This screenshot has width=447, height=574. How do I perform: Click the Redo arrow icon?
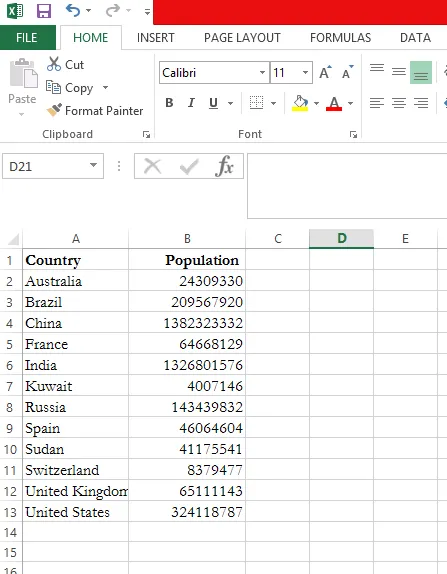point(112,10)
